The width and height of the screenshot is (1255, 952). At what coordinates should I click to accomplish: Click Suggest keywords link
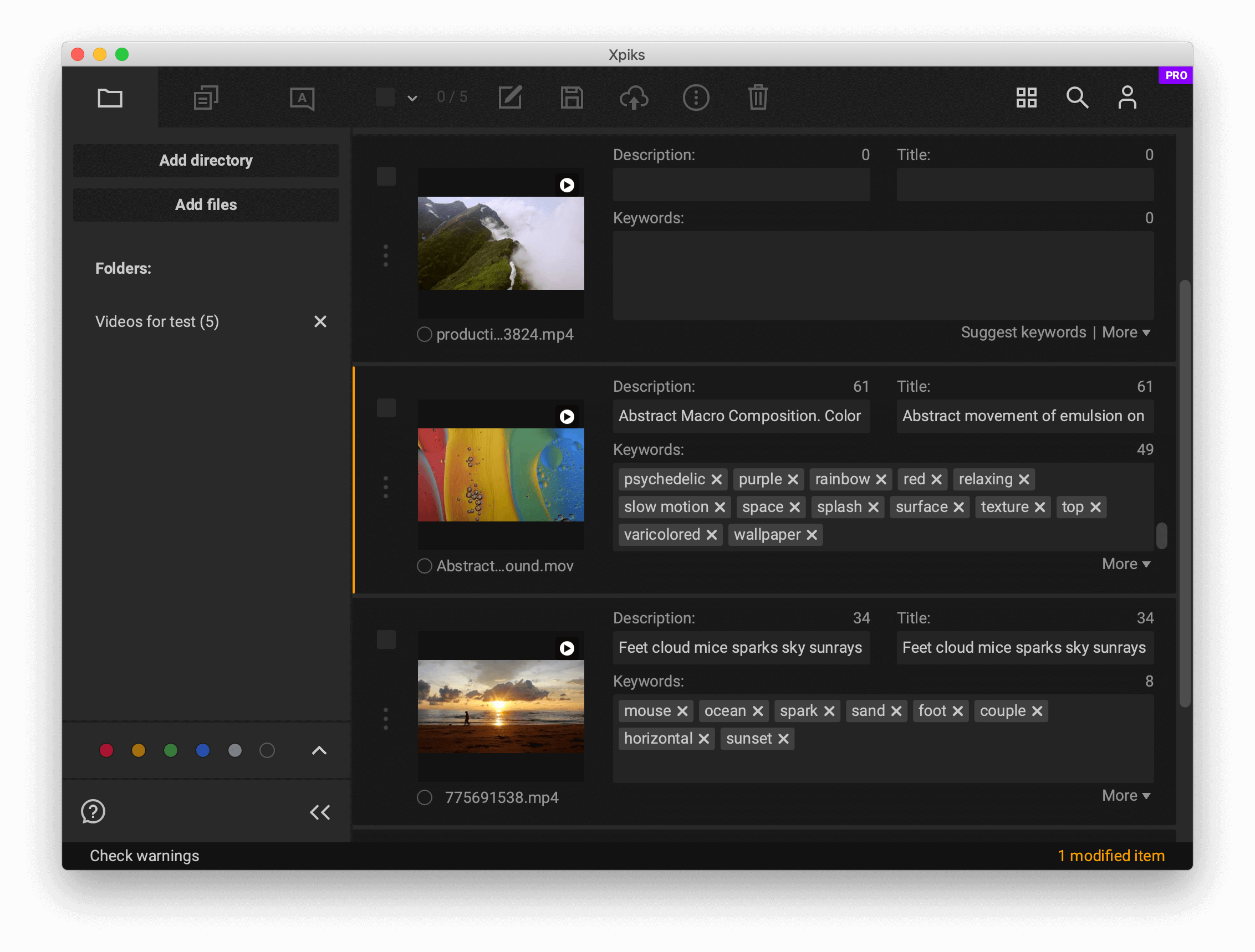[1023, 332]
